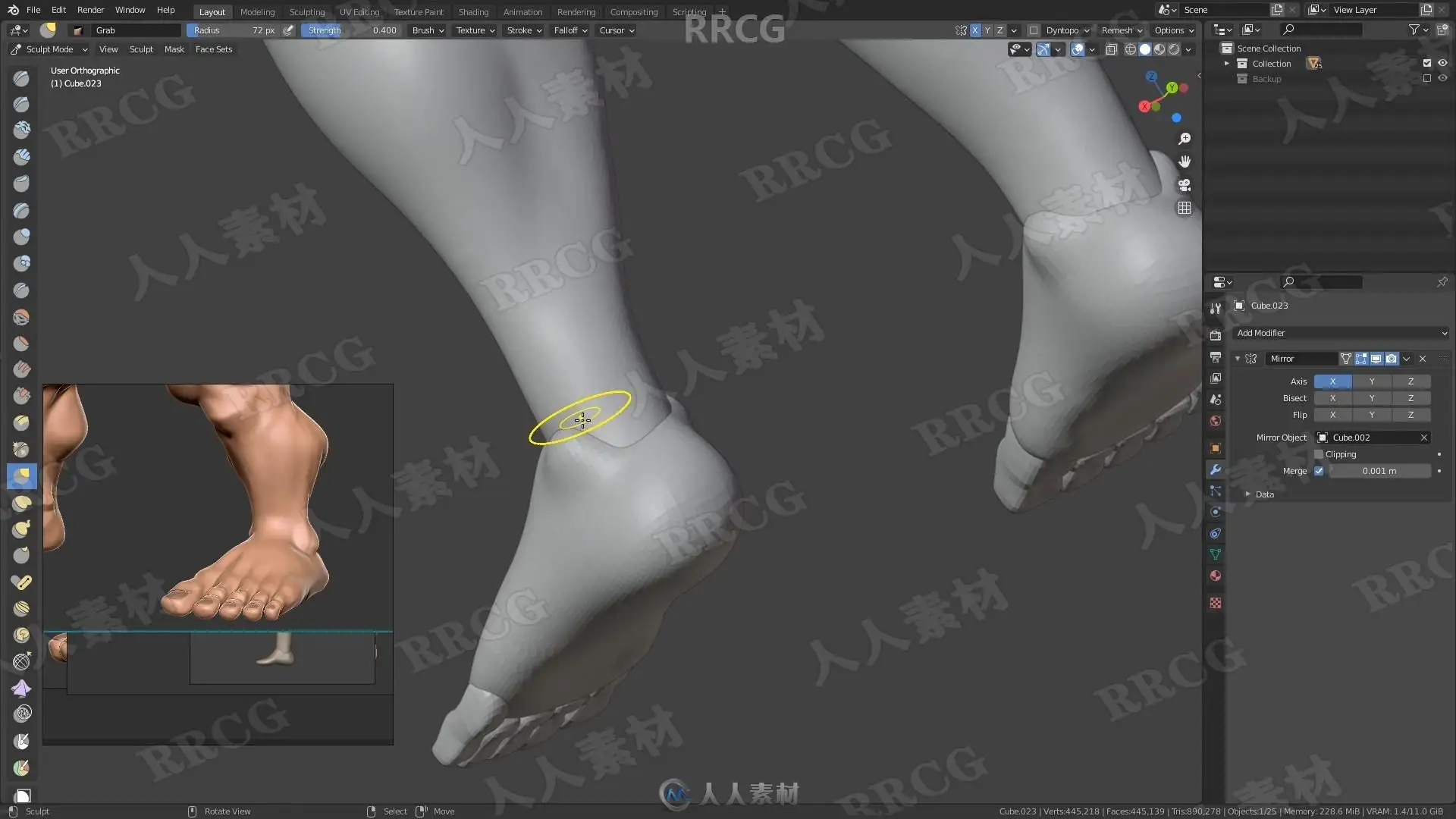
Task: Select the topmost Draw brush tool
Action: (x=21, y=78)
